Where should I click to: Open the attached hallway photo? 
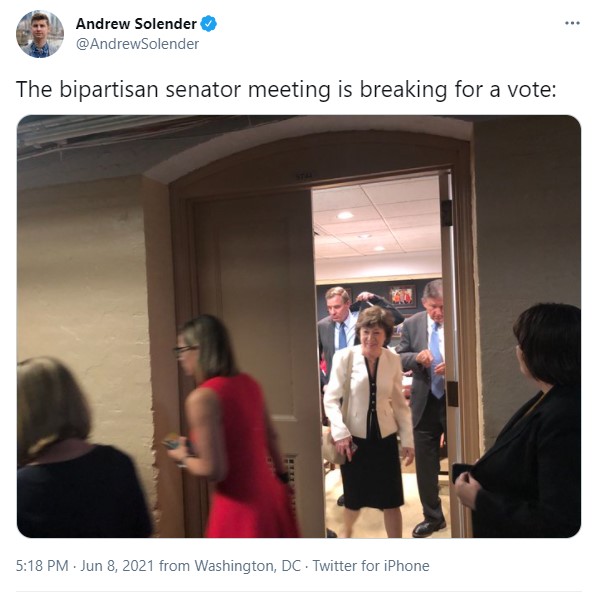click(299, 326)
